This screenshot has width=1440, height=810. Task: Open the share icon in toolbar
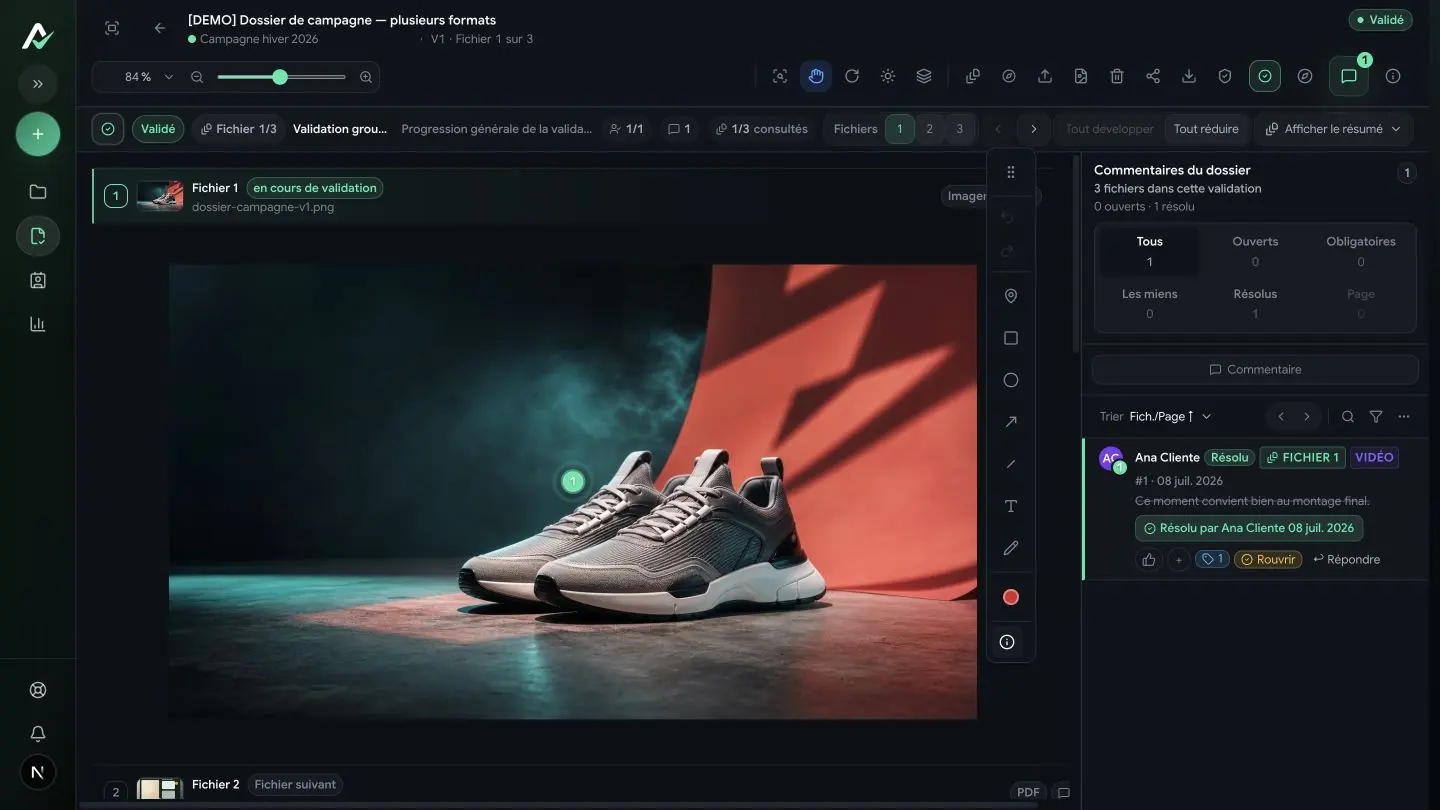click(x=1153, y=76)
